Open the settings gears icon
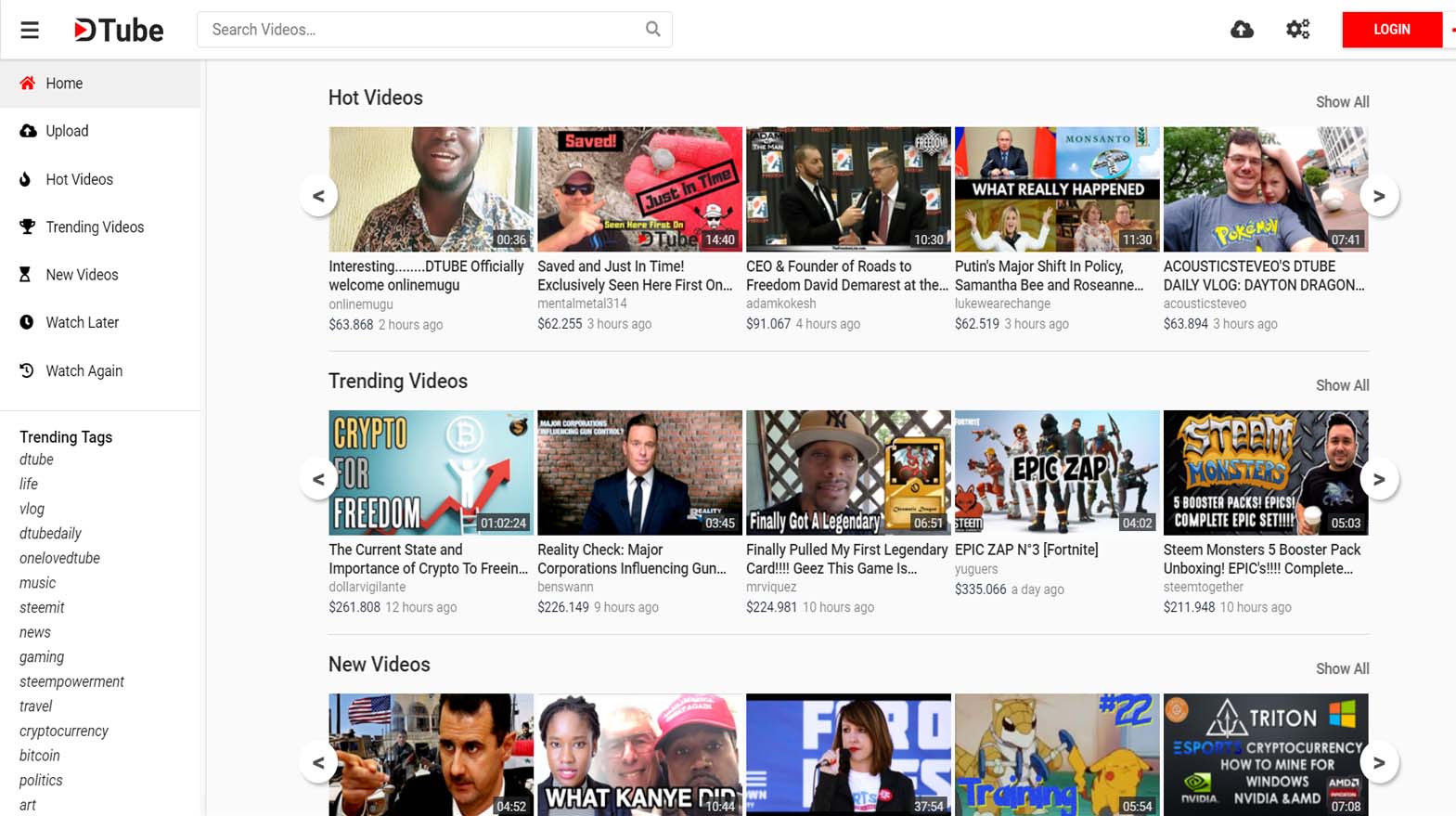 1297,30
